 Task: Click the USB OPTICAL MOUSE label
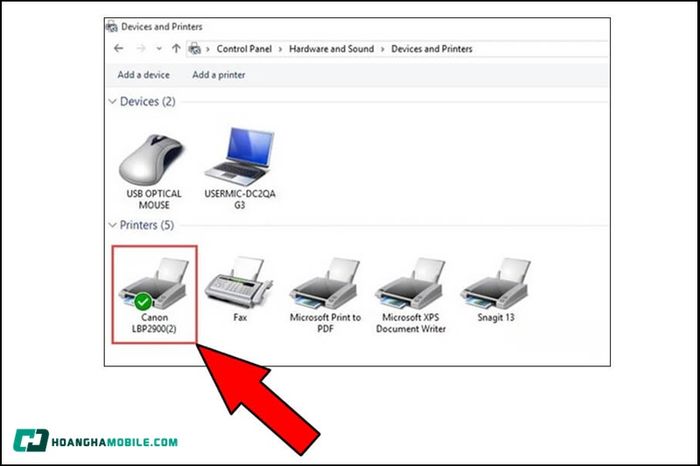pyautogui.click(x=154, y=200)
